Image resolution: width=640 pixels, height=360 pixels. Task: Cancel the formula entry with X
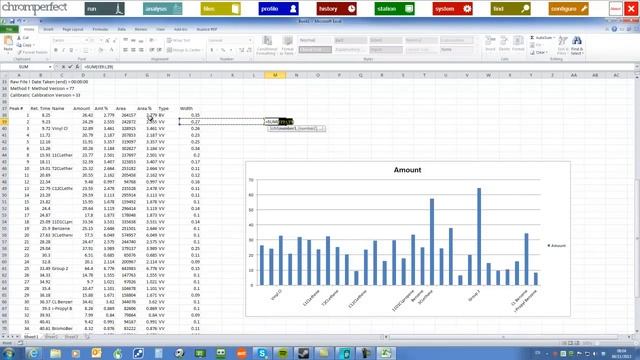tap(63, 67)
